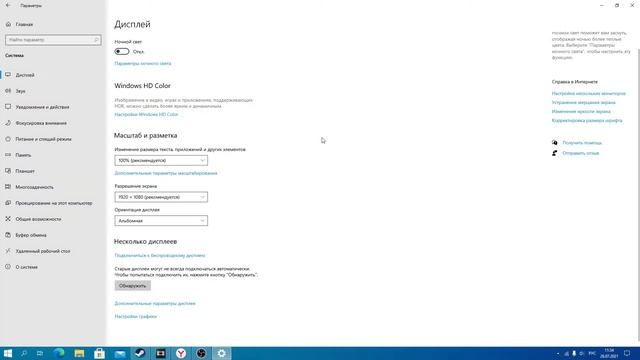This screenshot has width=640, height=360.
Task: Click the volume icon in system tray
Action: point(581,353)
